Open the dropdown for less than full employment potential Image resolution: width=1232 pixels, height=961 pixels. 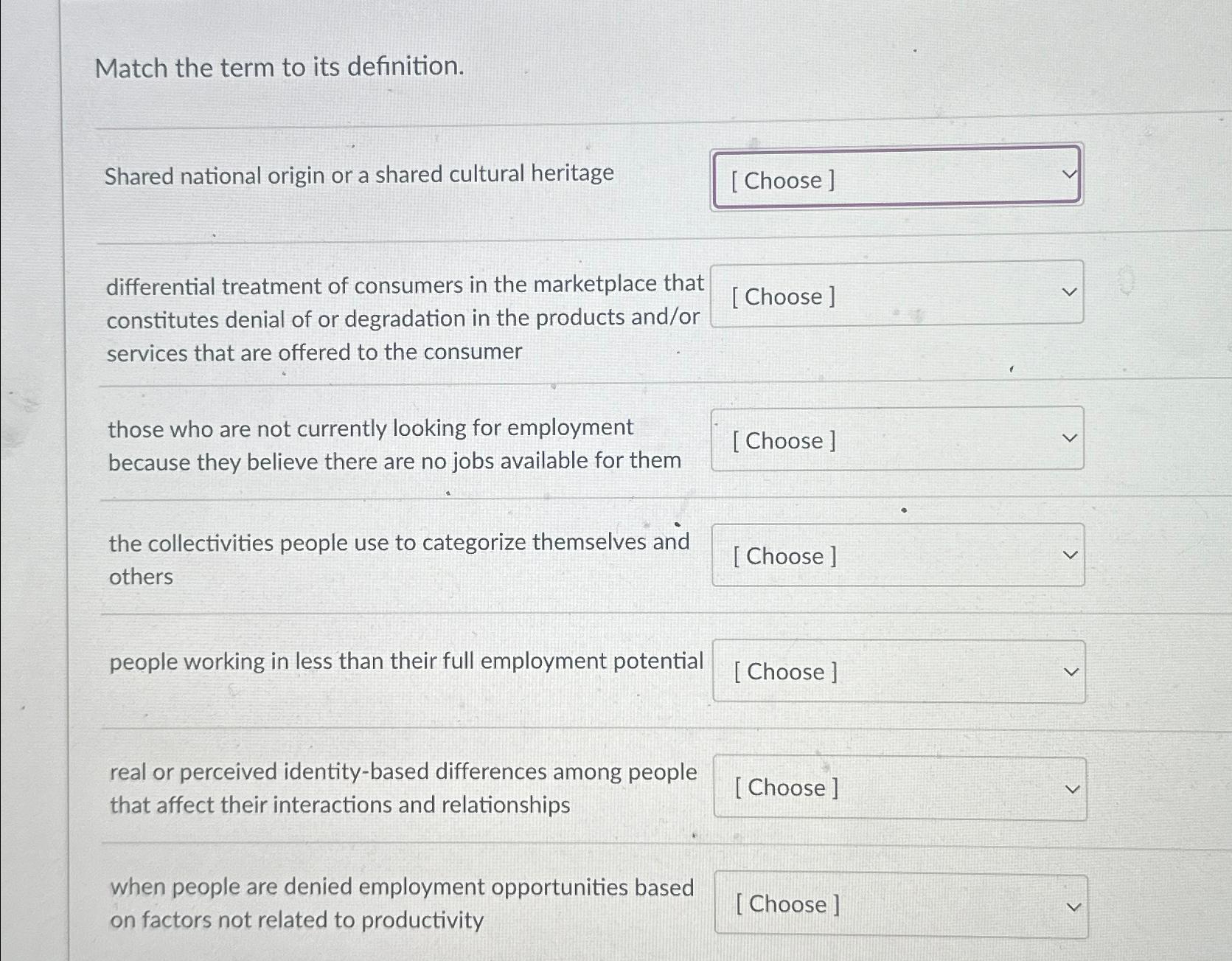[x=898, y=670]
